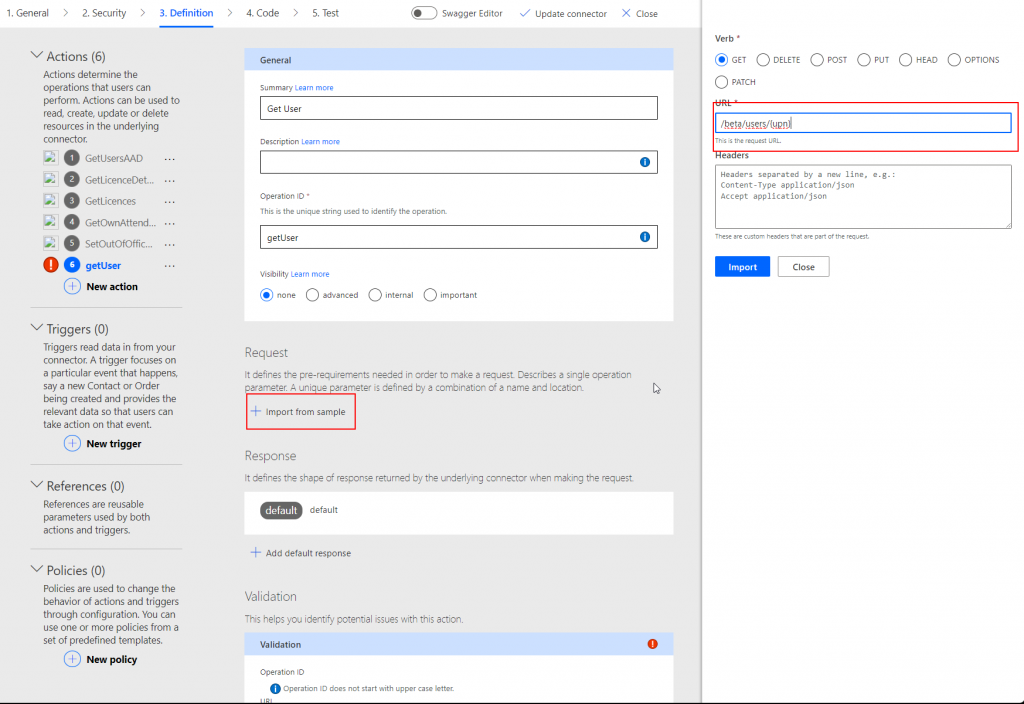Click the info icon in Operation ID field
This screenshot has width=1024, height=704.
click(645, 237)
